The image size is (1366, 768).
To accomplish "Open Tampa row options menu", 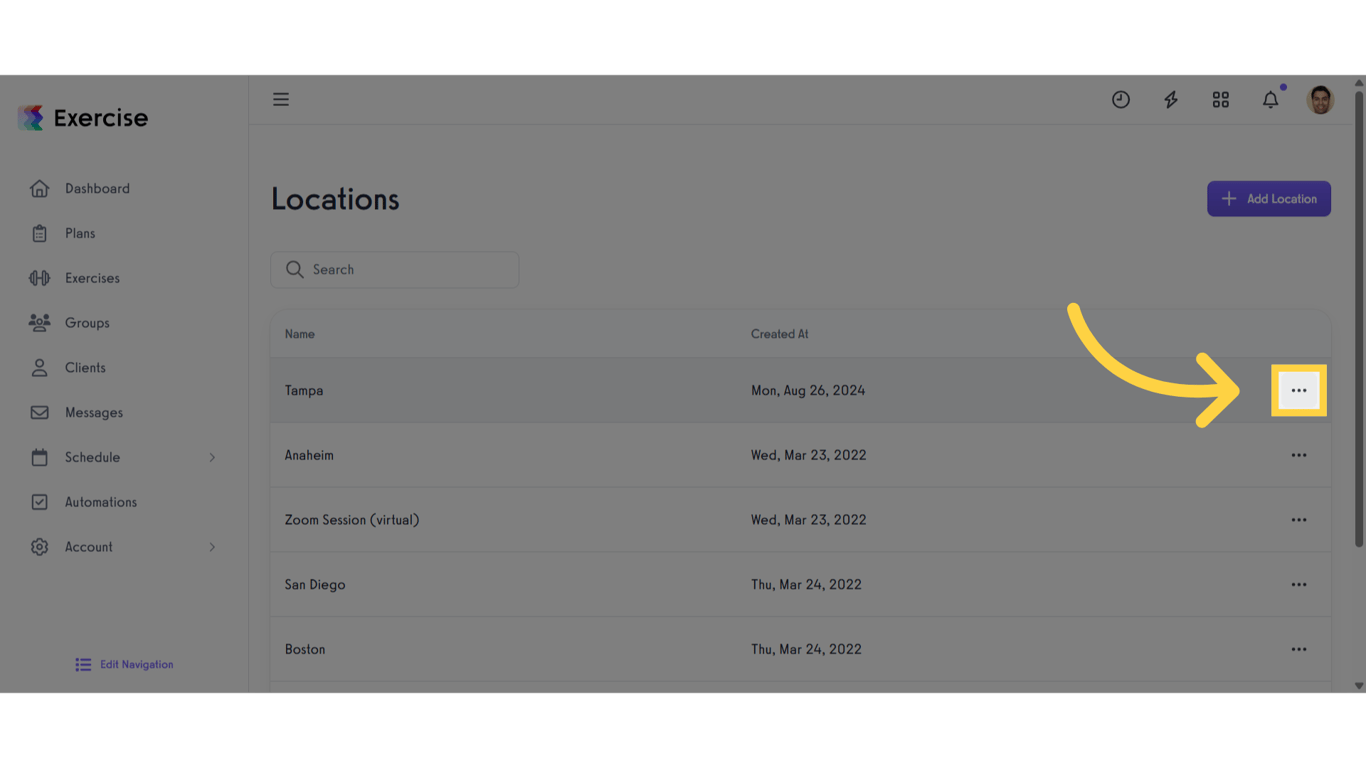I will pos(1298,390).
